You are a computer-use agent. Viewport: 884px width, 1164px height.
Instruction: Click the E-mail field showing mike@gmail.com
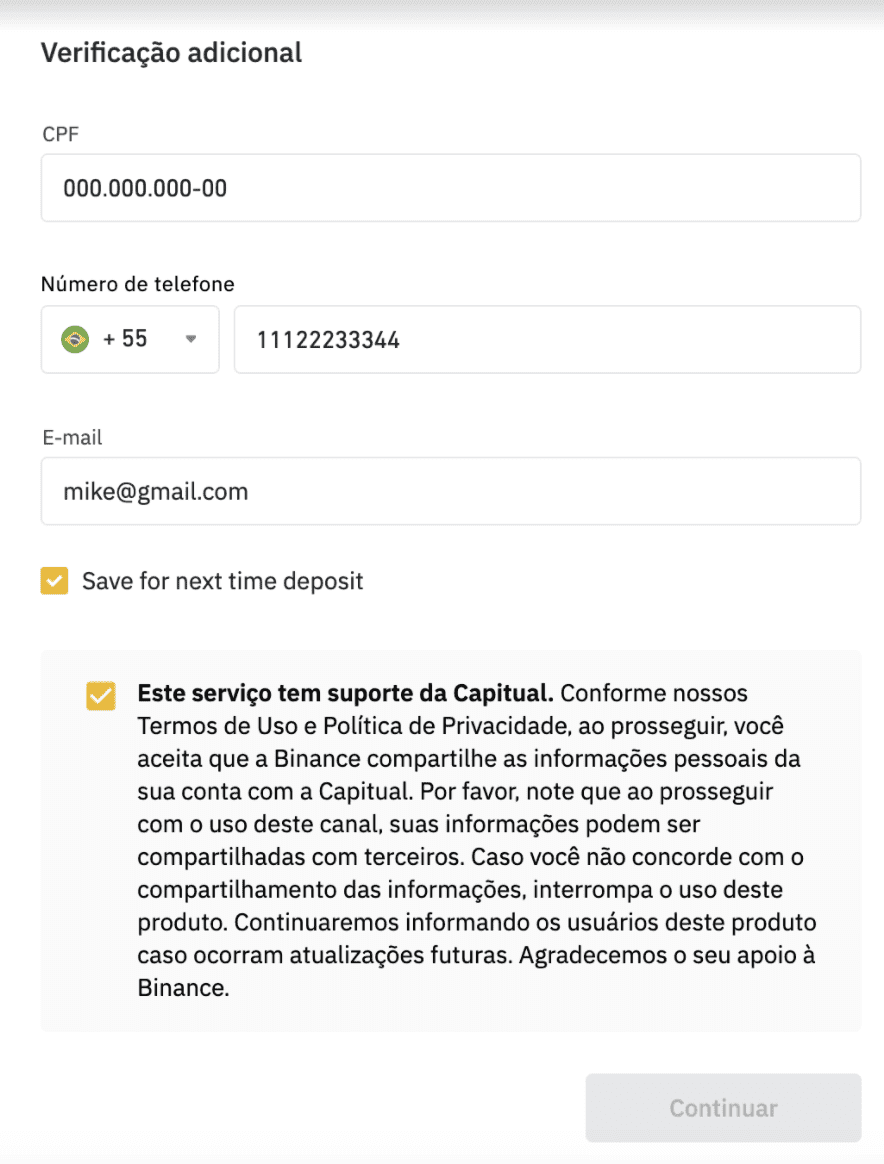click(451, 491)
